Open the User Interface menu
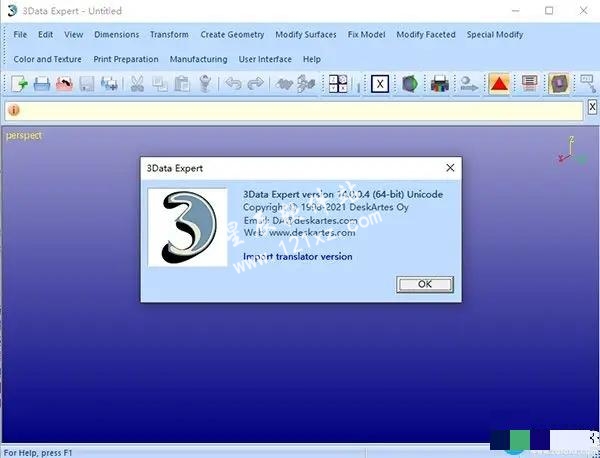The height and width of the screenshot is (458, 600). (x=265, y=59)
